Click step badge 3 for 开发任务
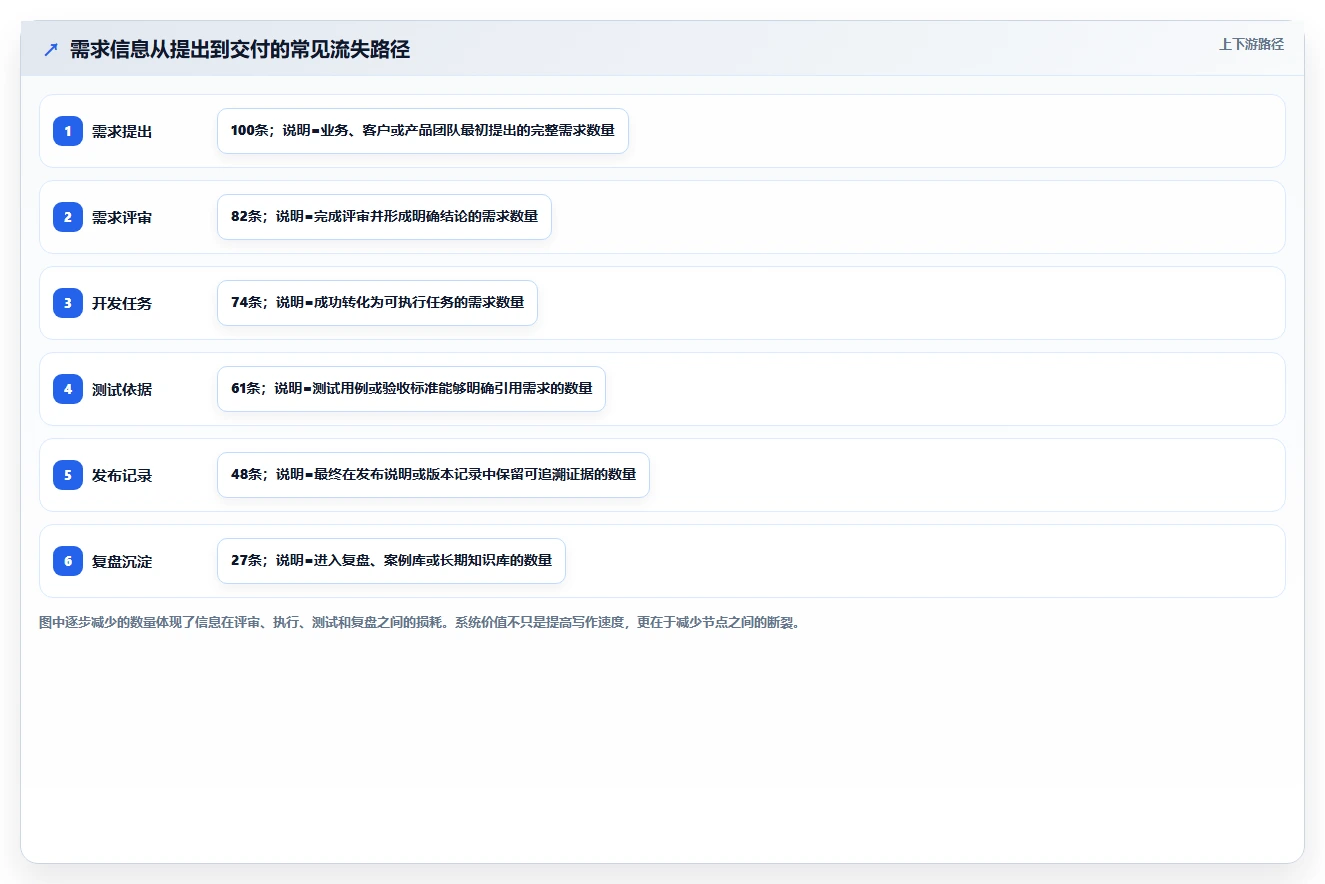This screenshot has width=1325, height=884. 68,303
